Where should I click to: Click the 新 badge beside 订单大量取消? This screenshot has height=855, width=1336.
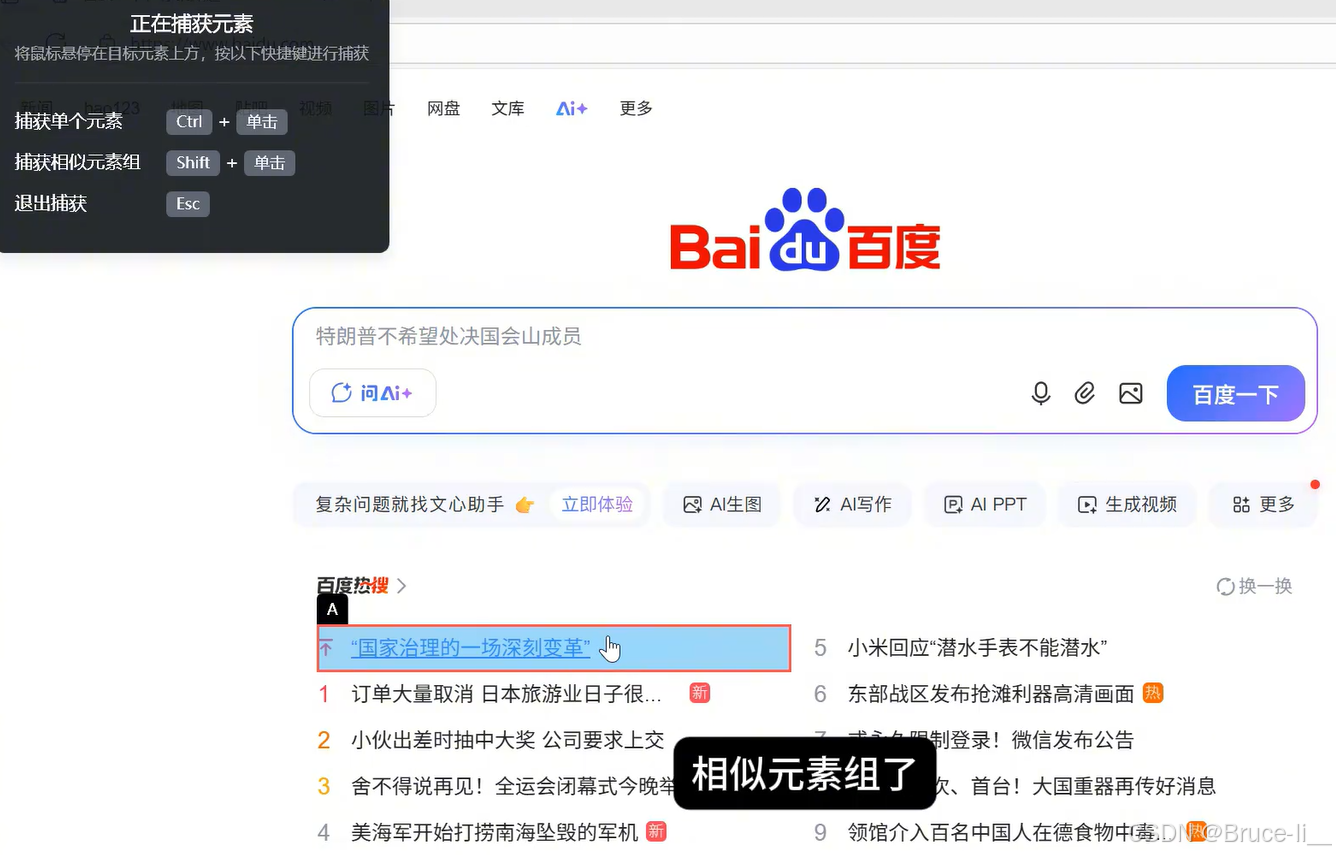click(700, 692)
